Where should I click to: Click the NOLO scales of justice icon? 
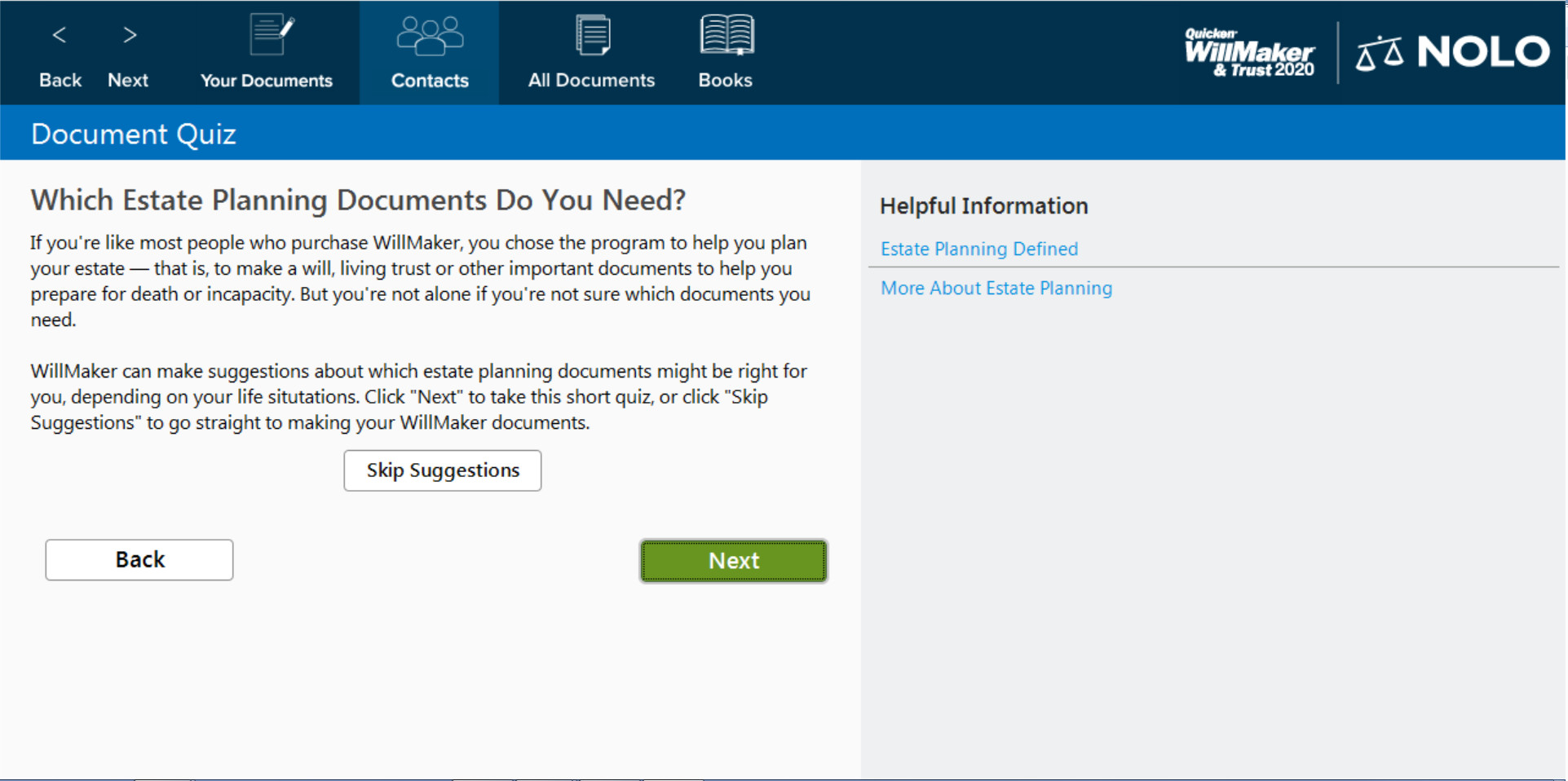(1379, 53)
